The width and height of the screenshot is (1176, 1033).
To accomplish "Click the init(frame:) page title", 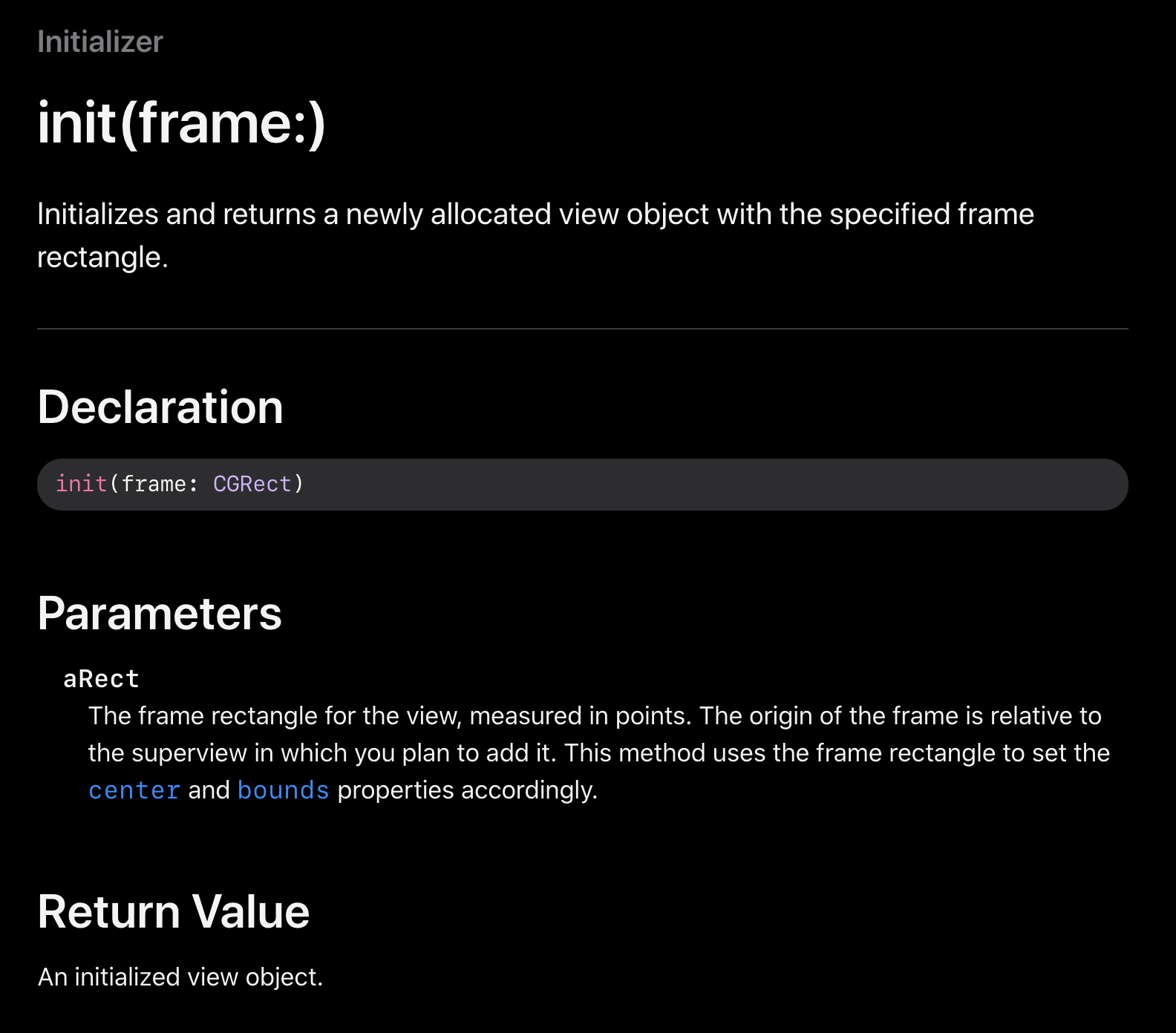I will coord(182,123).
